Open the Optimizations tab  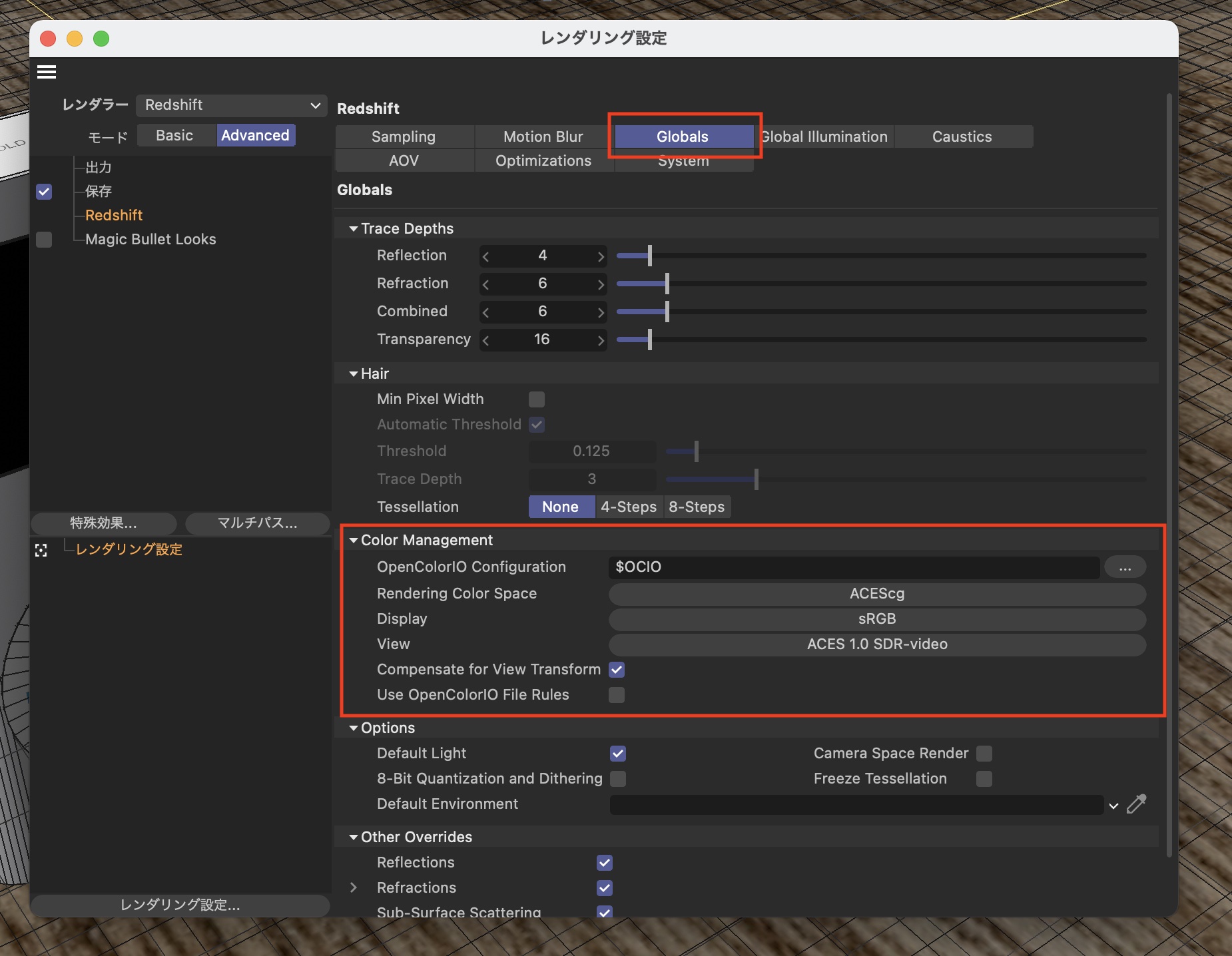point(543,160)
